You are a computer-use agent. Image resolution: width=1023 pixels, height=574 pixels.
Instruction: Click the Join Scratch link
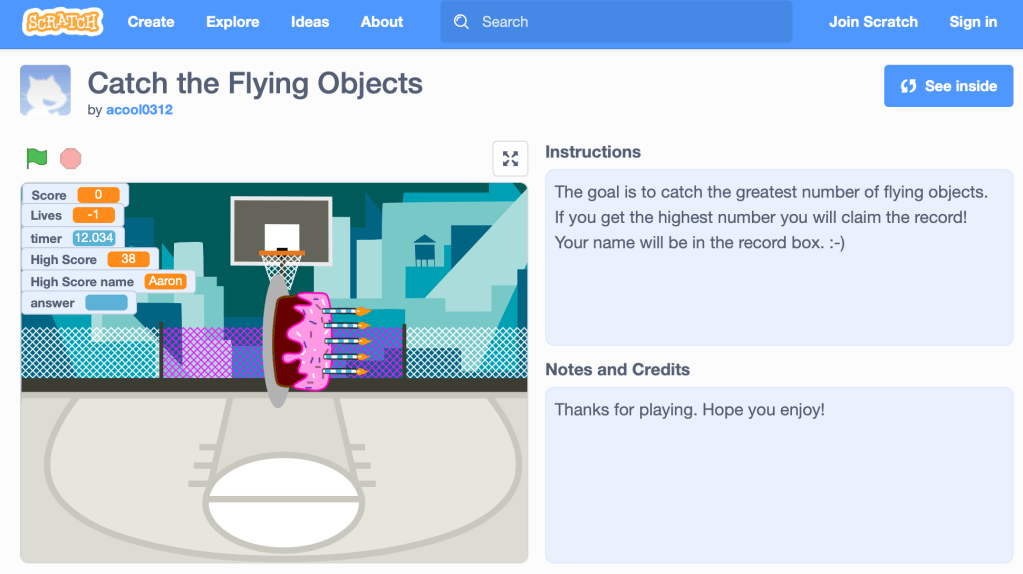pyautogui.click(x=873, y=22)
